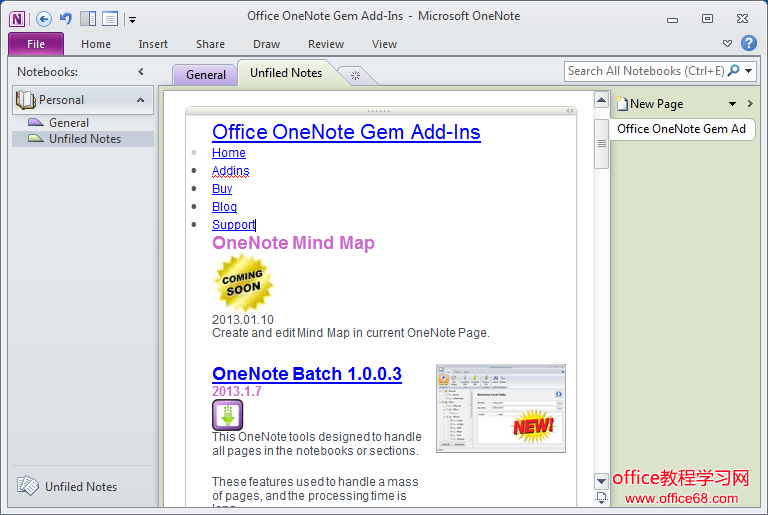768x515 pixels.
Task: Click the OneNote Mind Map heading
Action: (293, 243)
